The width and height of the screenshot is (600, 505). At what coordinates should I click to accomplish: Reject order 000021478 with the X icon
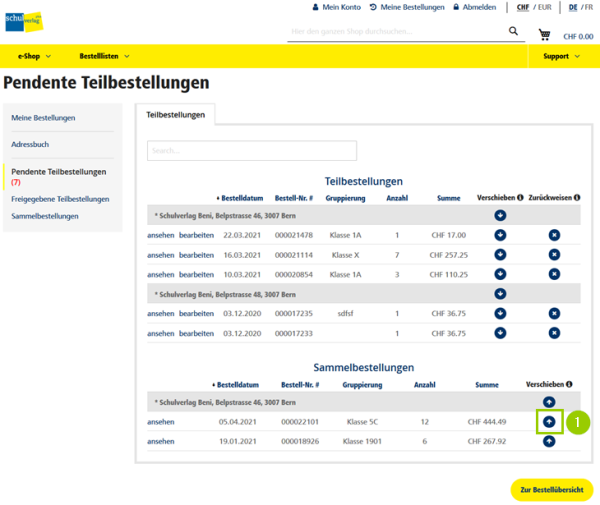tap(554, 235)
